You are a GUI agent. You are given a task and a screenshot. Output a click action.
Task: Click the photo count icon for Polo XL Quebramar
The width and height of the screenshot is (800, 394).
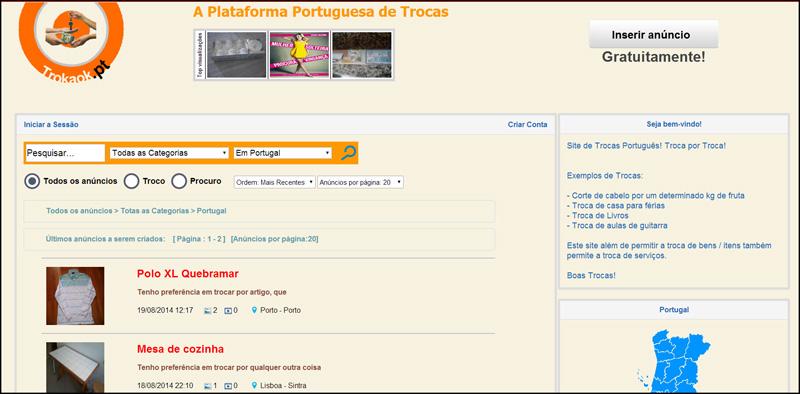pyautogui.click(x=208, y=310)
